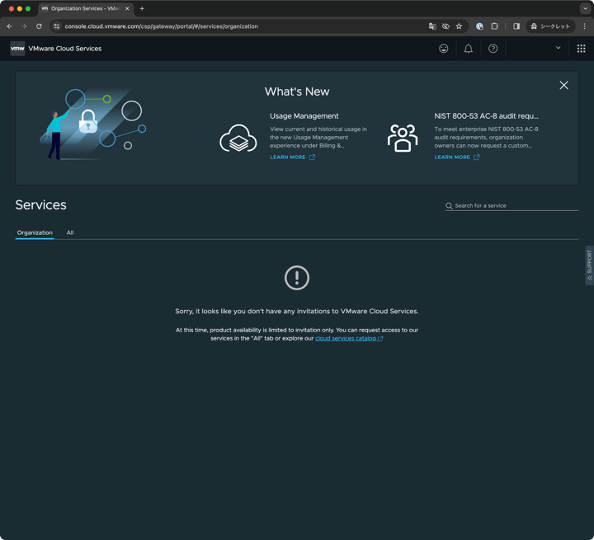Click Learn More under NIST 800-53 AC-8
The height and width of the screenshot is (540, 594).
(457, 157)
